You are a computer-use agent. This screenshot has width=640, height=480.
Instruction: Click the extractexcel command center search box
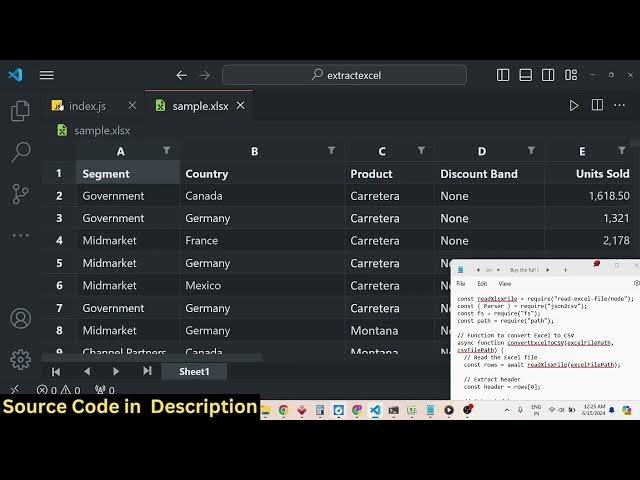(344, 75)
